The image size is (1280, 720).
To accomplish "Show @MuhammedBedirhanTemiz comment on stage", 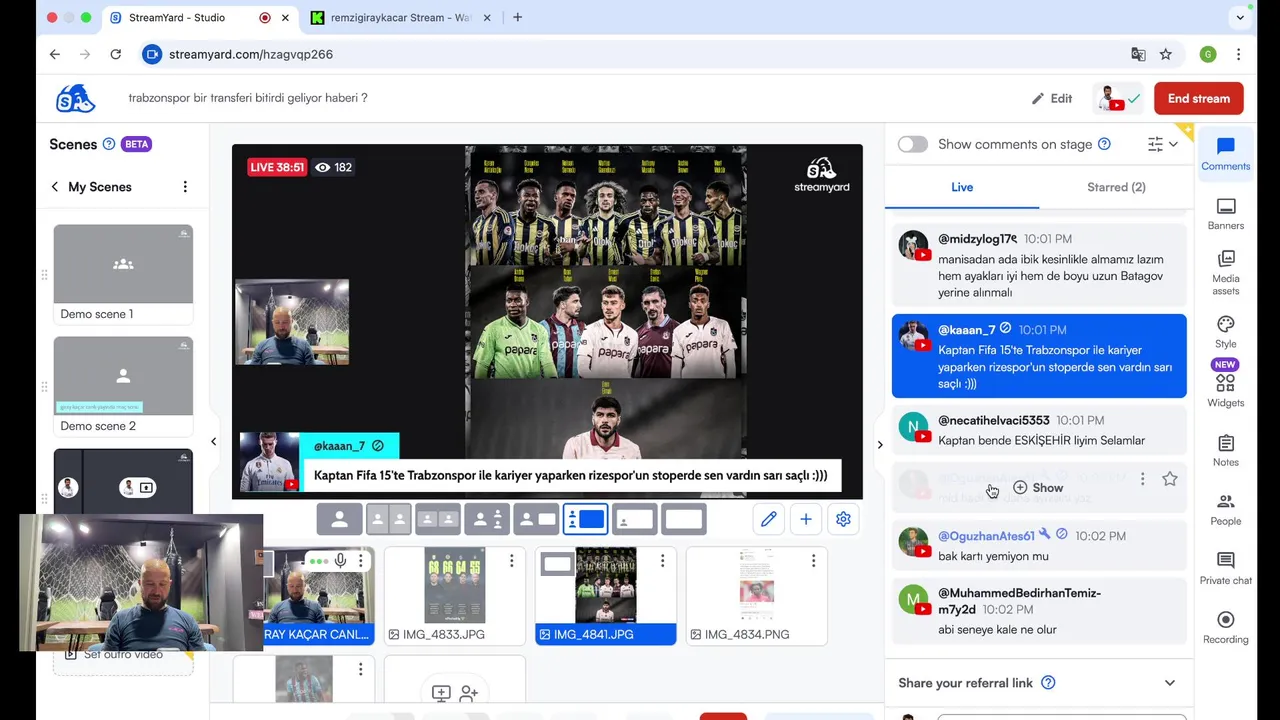I will [x=1039, y=611].
